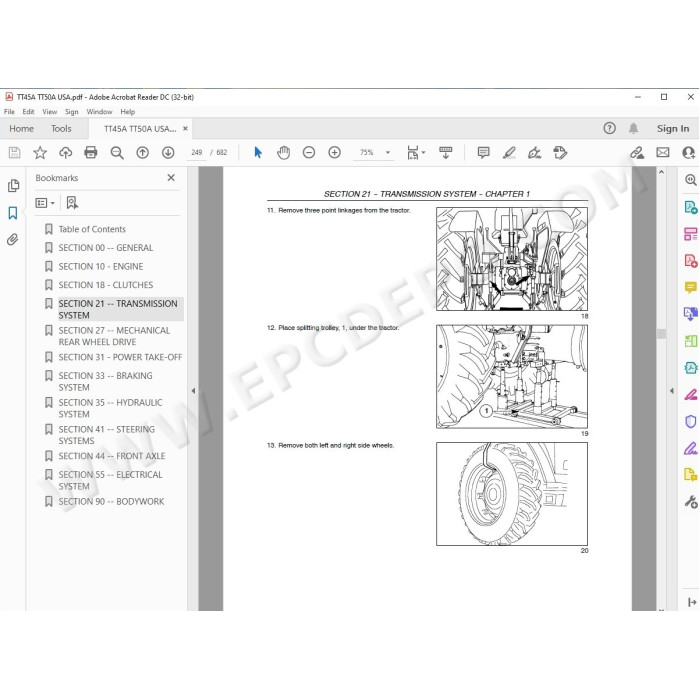
Task: Go to next page arrow
Action: (168, 153)
